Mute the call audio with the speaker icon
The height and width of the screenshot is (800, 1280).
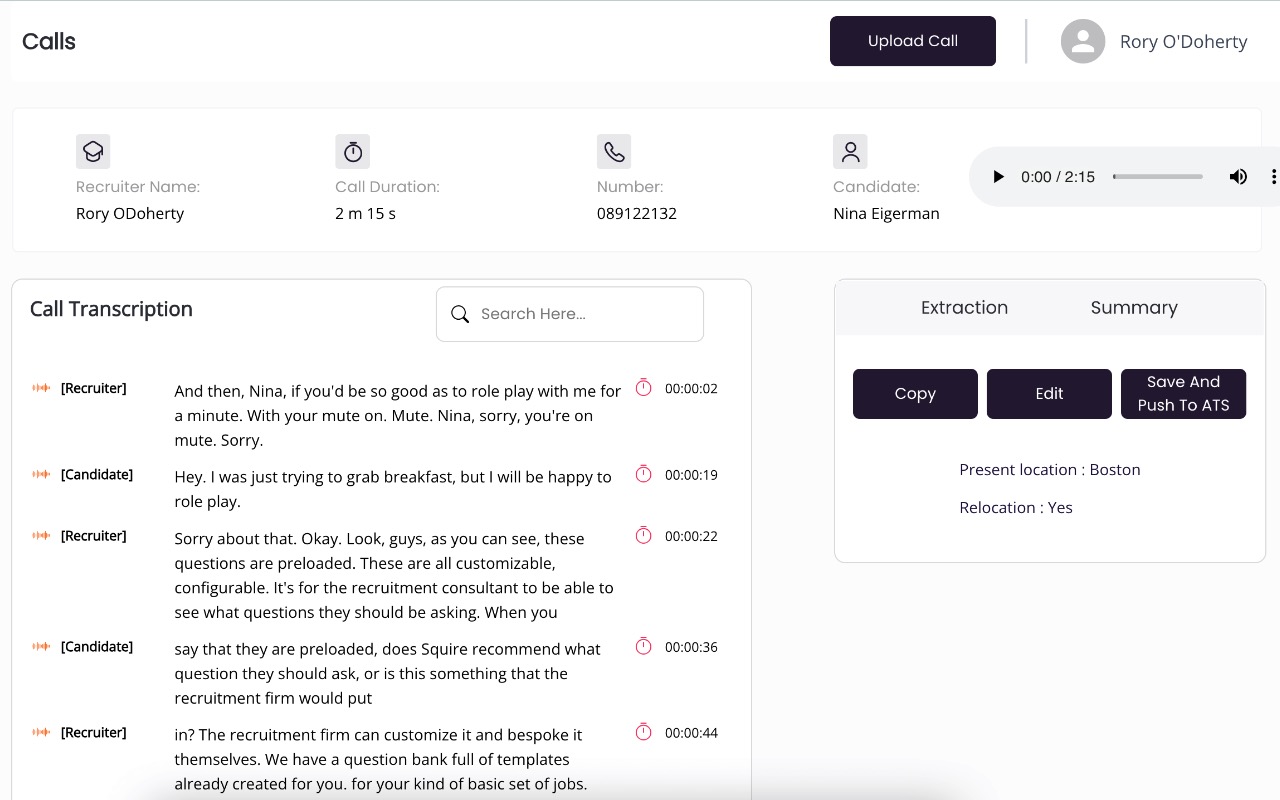pos(1238,177)
